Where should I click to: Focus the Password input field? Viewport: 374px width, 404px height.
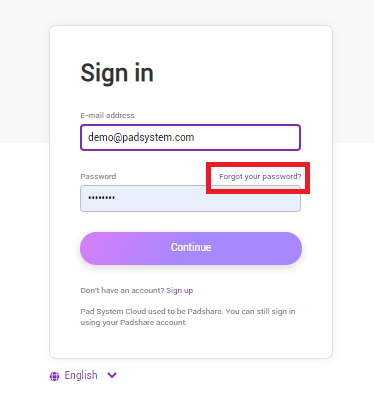point(190,198)
